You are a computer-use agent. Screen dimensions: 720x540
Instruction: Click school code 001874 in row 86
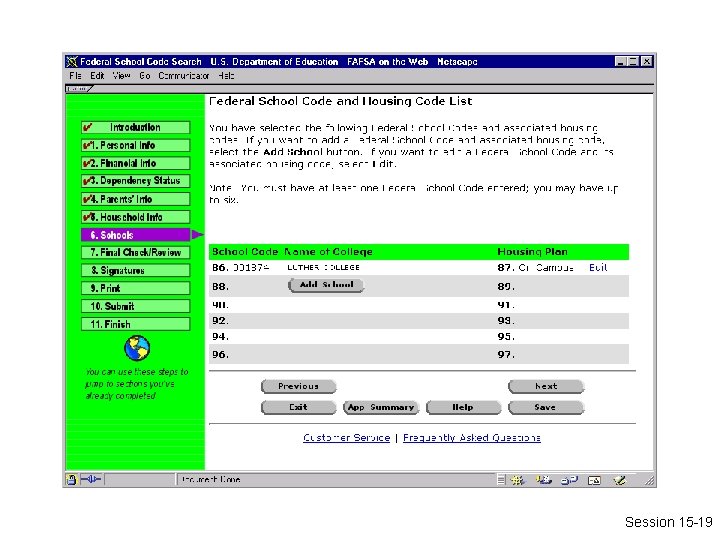click(250, 268)
